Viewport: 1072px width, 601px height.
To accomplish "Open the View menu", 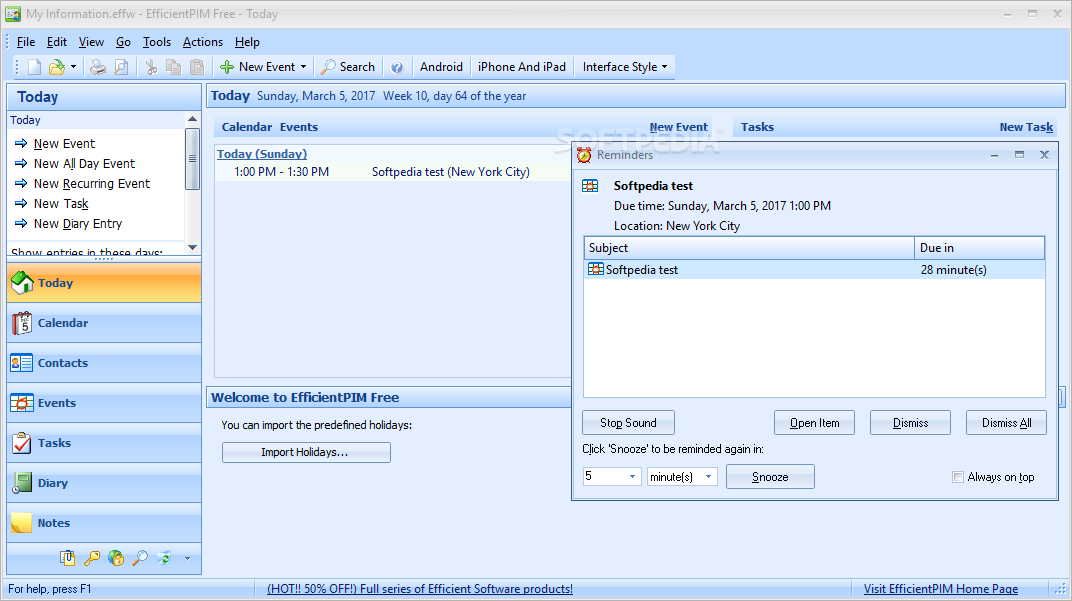I will (91, 42).
